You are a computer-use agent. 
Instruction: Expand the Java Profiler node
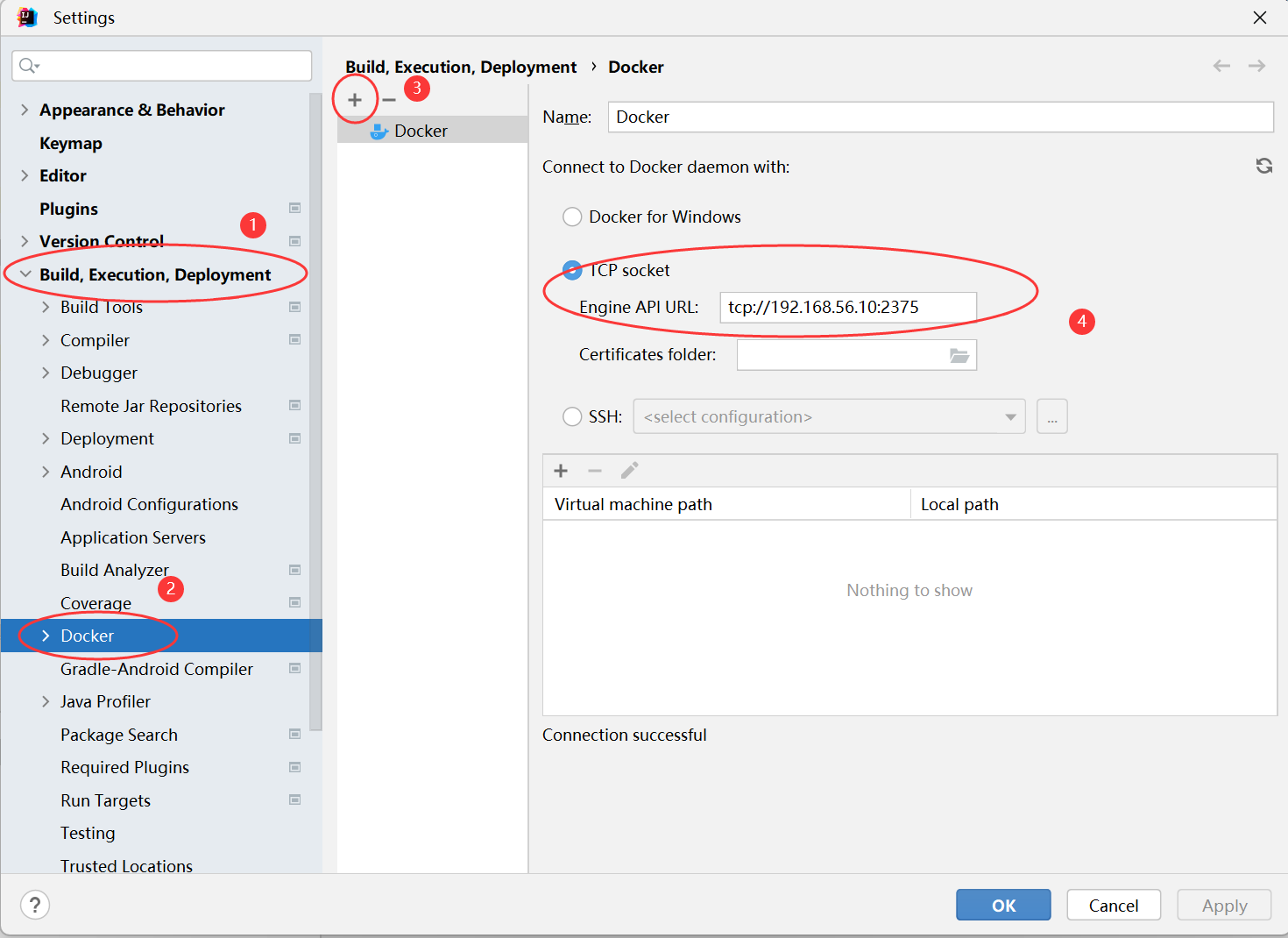click(x=46, y=701)
